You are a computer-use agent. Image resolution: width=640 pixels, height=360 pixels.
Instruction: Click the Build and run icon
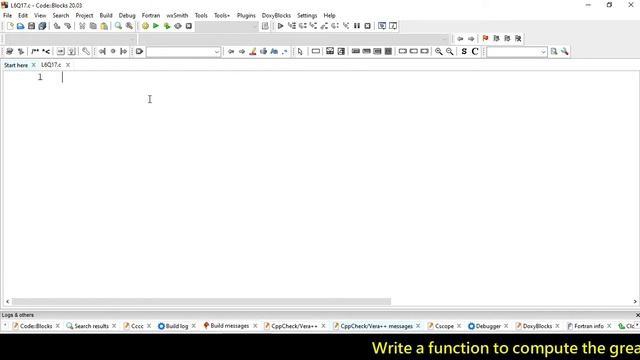click(167, 26)
